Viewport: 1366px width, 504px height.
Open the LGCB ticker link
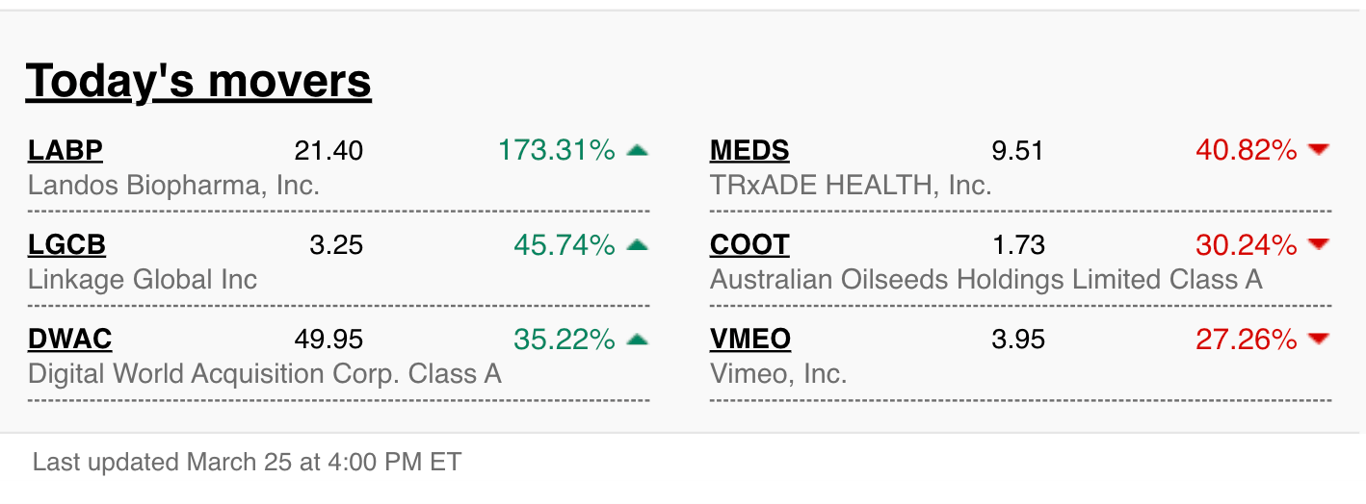tap(66, 245)
